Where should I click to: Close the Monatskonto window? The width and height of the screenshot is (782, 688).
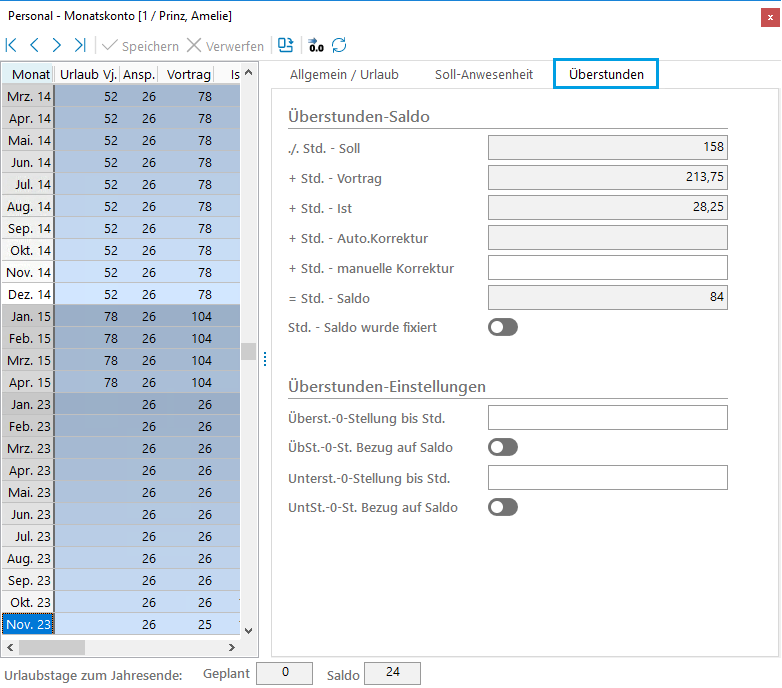point(768,16)
